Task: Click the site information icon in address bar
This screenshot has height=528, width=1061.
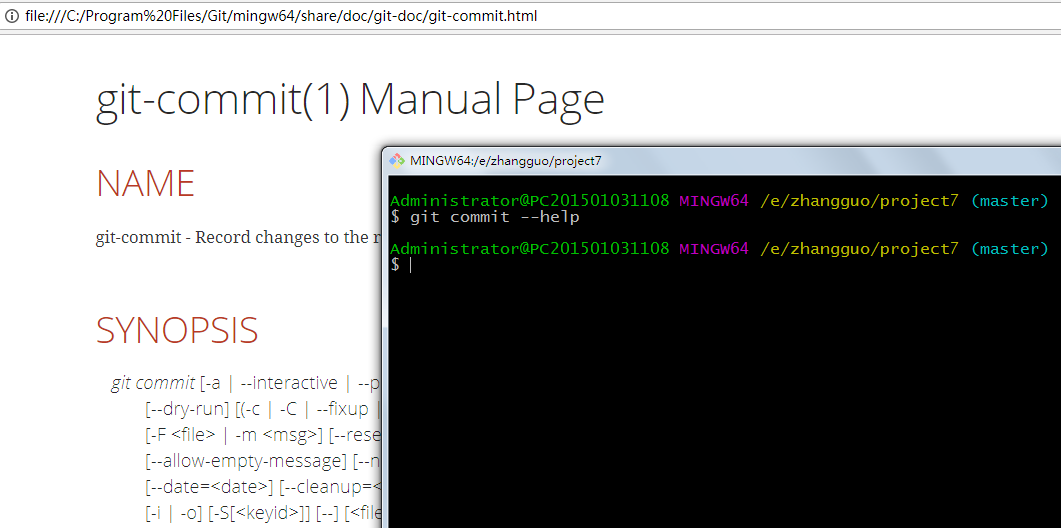Action: (12, 17)
